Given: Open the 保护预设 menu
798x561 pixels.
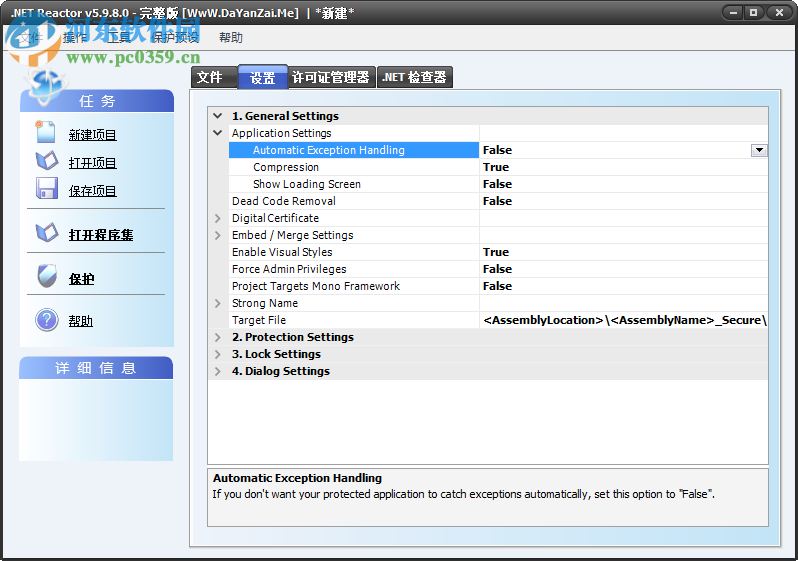Looking at the screenshot, I should pos(176,38).
